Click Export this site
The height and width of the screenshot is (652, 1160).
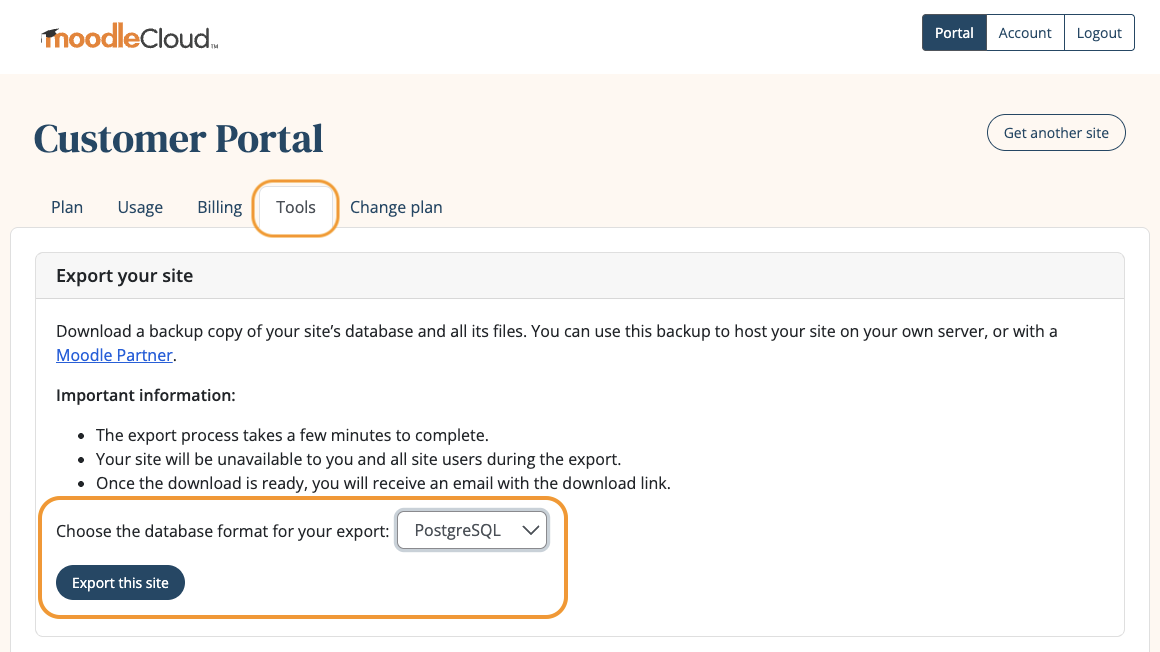[x=120, y=582]
